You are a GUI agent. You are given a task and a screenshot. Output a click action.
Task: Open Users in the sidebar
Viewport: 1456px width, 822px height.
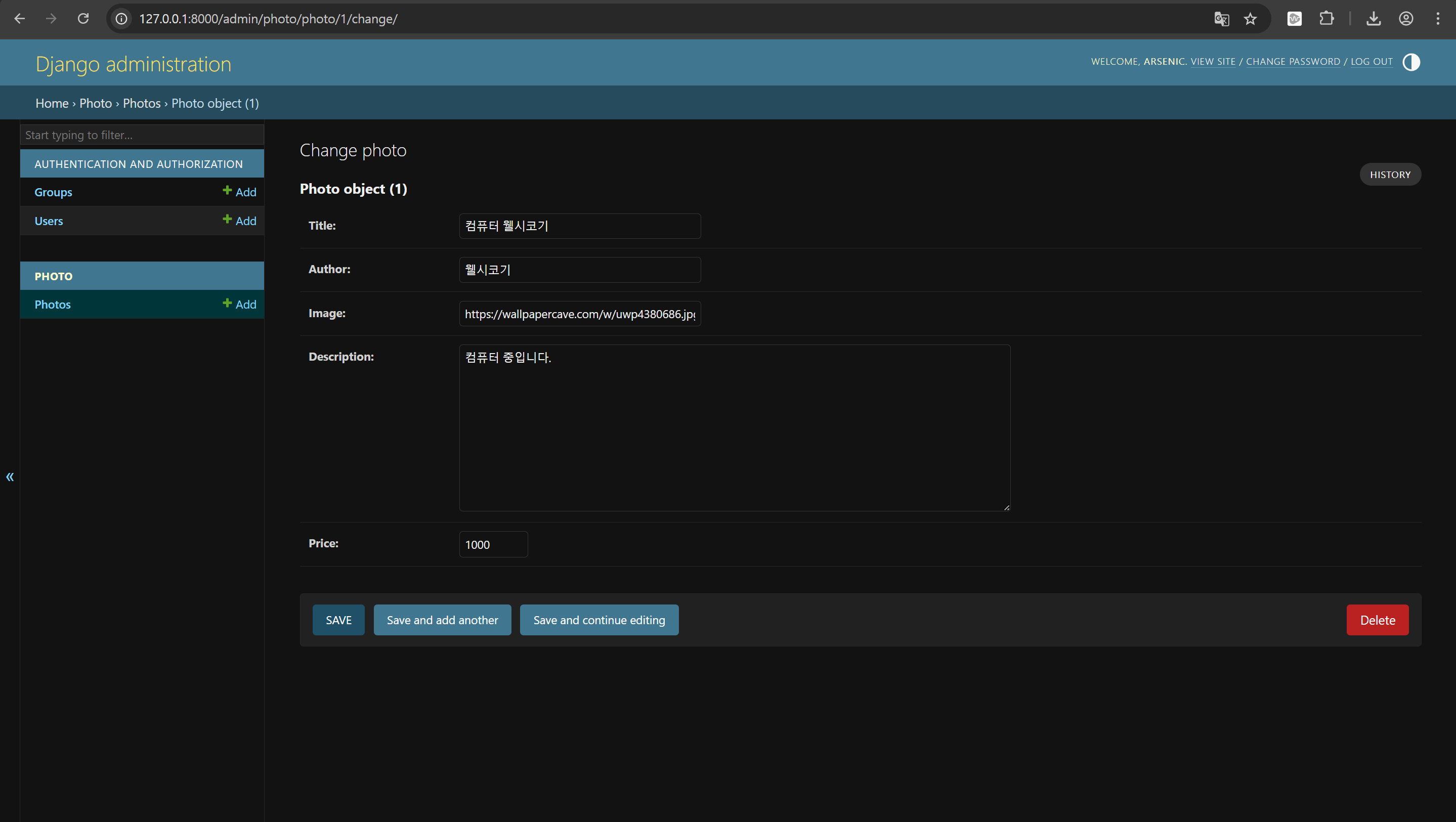tap(49, 221)
